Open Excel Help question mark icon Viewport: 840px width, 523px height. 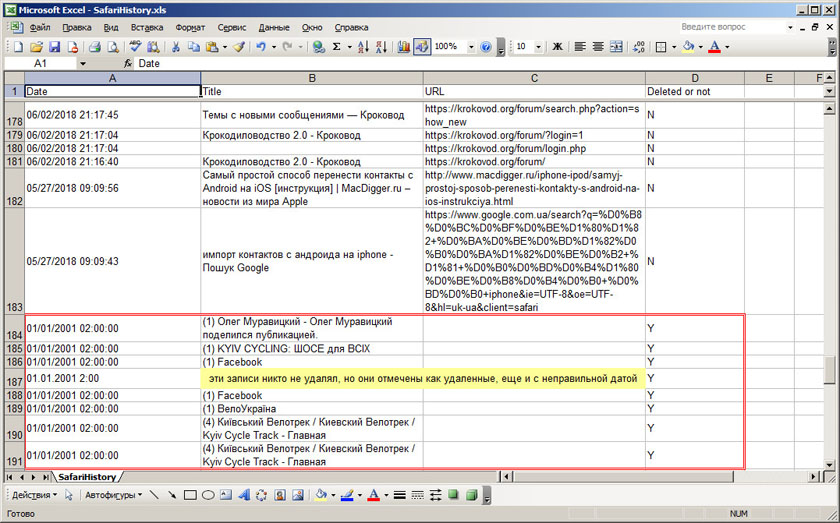click(x=486, y=47)
